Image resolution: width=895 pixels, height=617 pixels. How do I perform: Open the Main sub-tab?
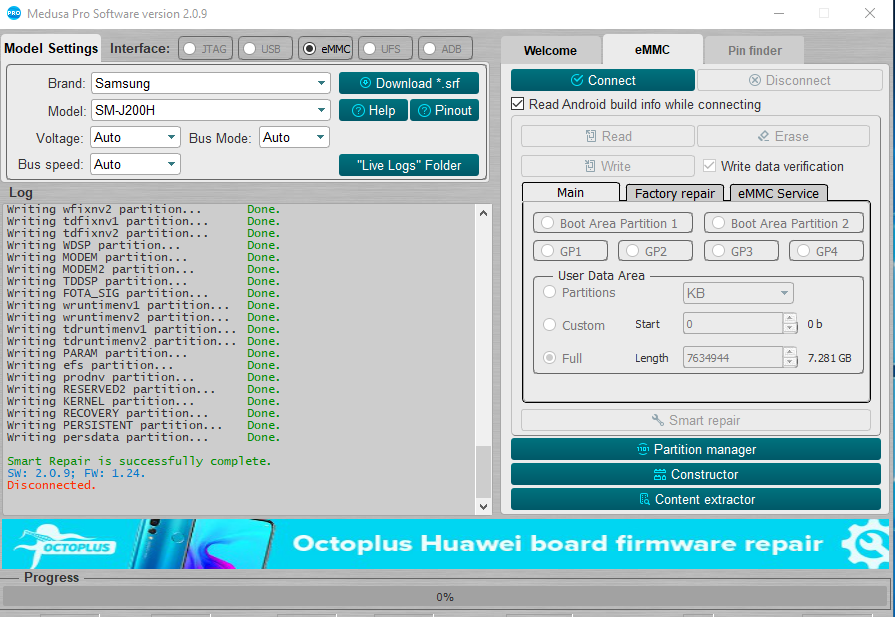[x=570, y=192]
